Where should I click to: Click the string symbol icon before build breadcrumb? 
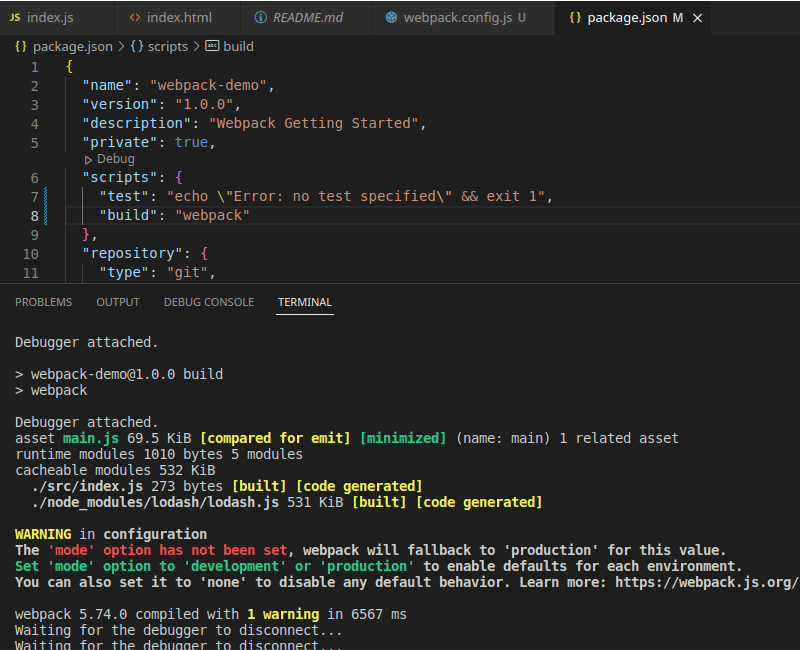212,46
